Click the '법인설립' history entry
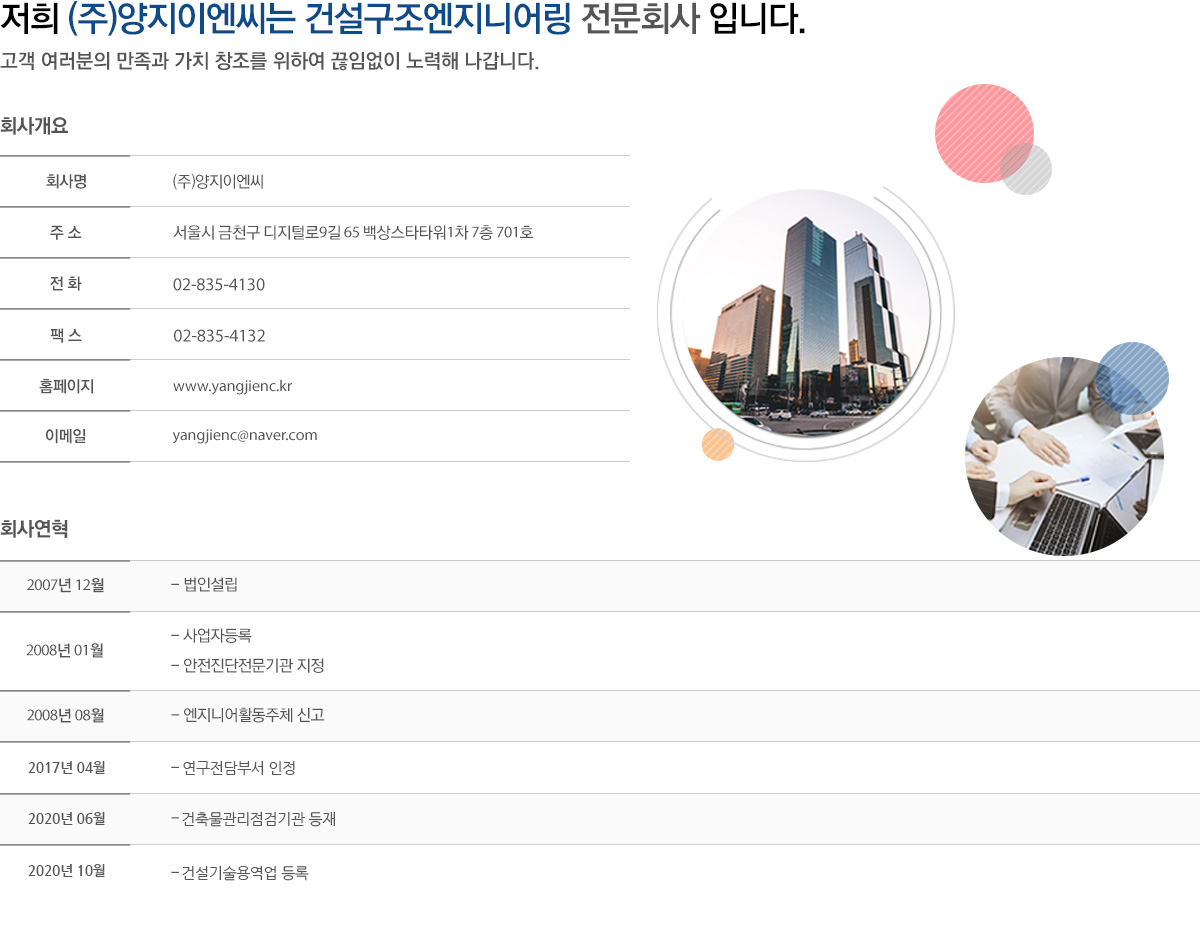 coord(205,585)
